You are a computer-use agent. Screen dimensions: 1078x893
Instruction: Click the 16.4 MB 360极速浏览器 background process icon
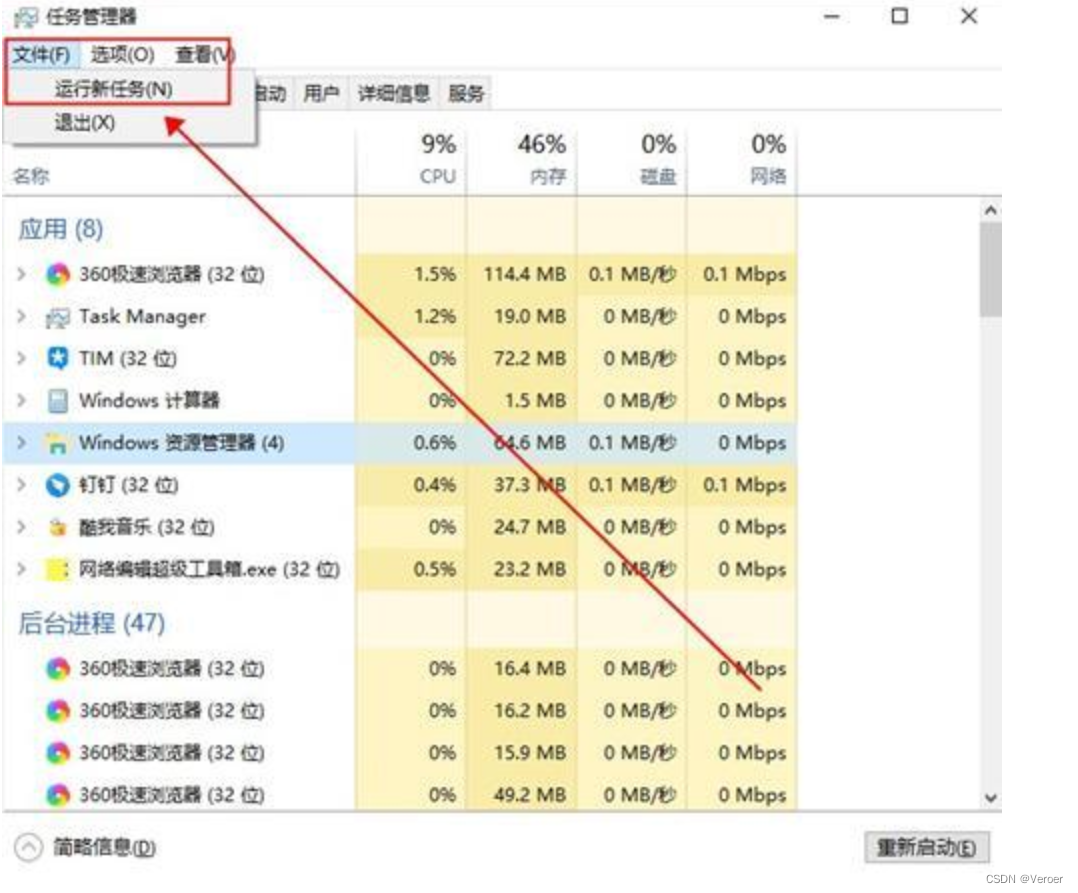(x=58, y=668)
